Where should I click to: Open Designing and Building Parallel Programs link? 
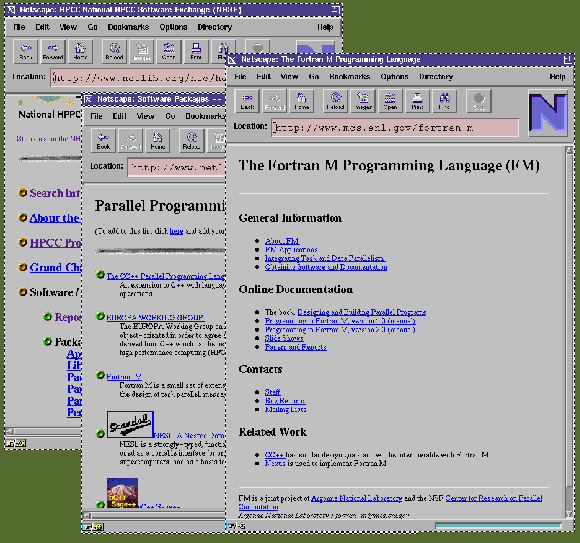[x=362, y=312]
